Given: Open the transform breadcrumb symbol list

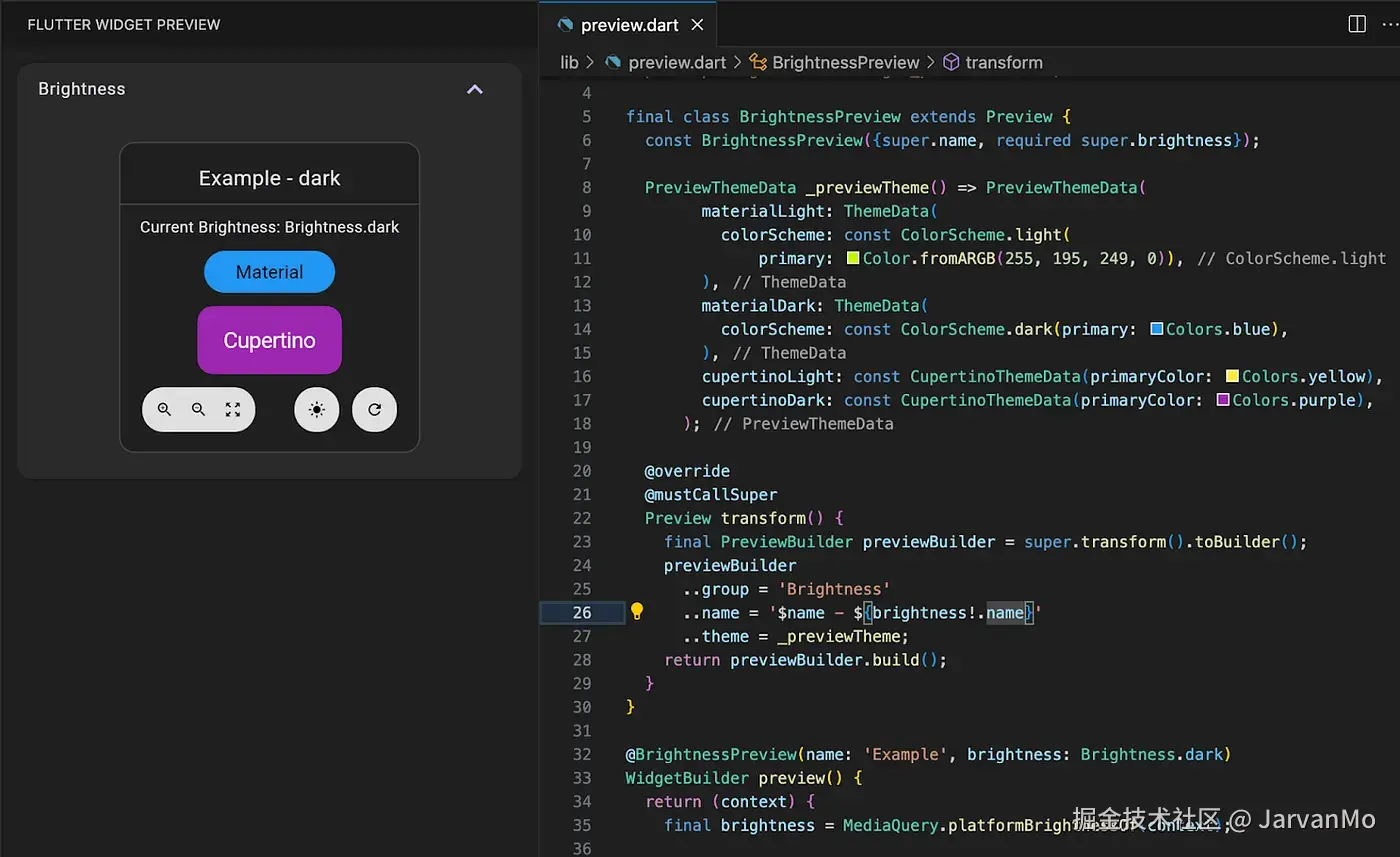Looking at the screenshot, I should (x=1003, y=62).
